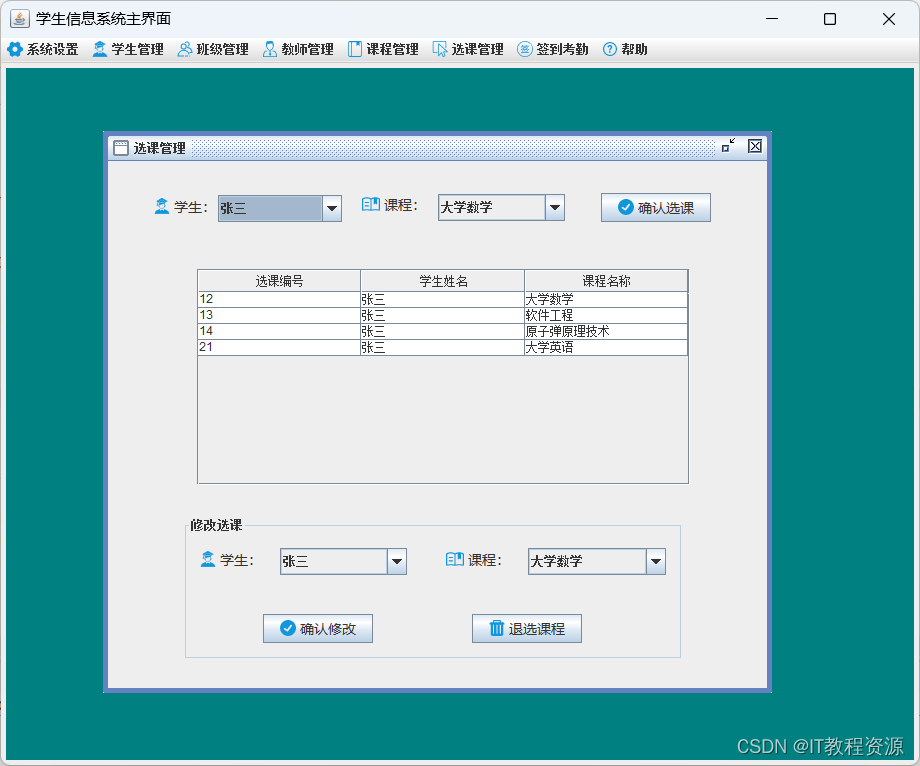This screenshot has width=920, height=766.
Task: Open the 学生管理 menu
Action: coord(127,49)
